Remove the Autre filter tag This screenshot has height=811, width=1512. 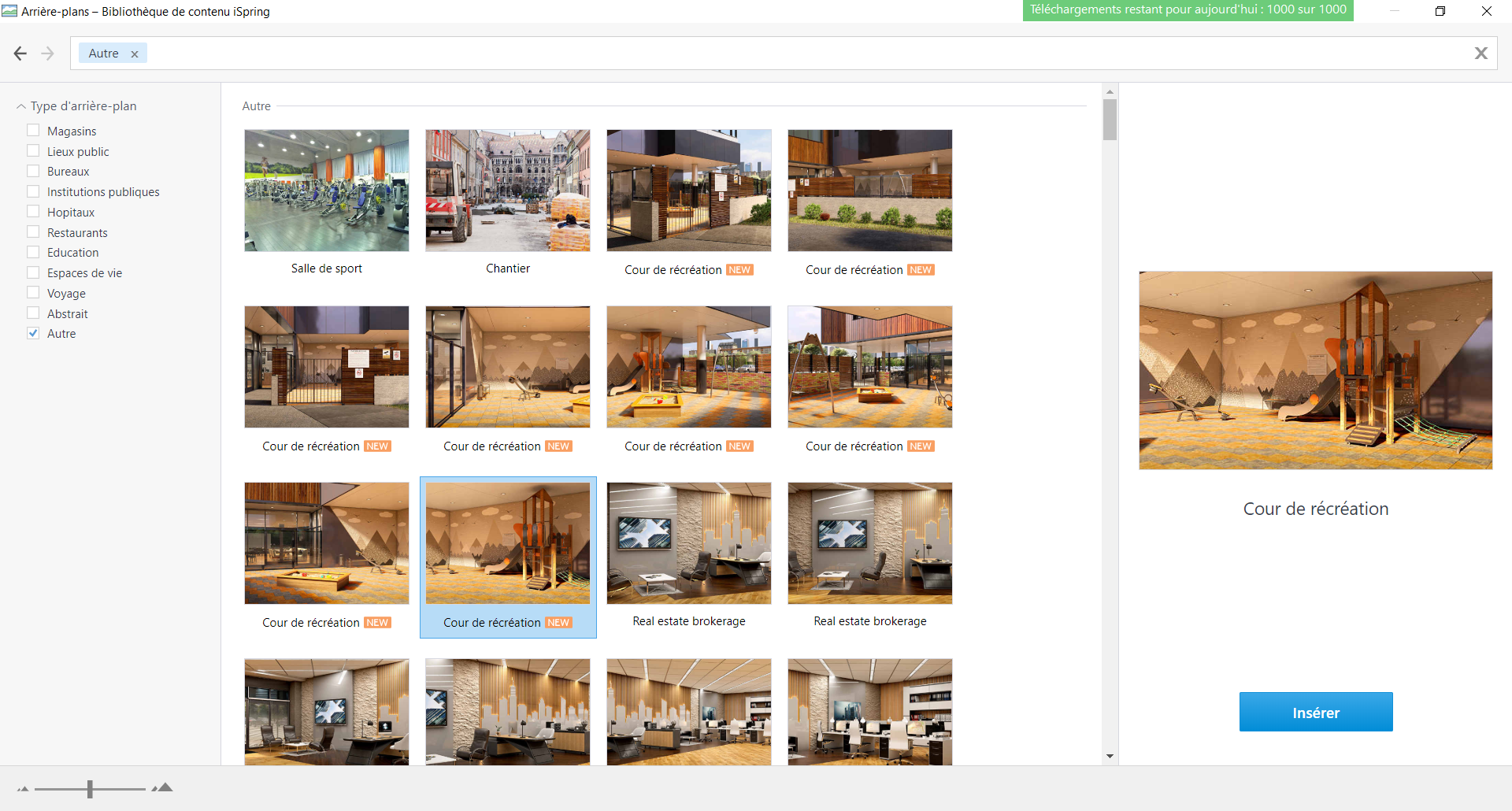pos(135,54)
